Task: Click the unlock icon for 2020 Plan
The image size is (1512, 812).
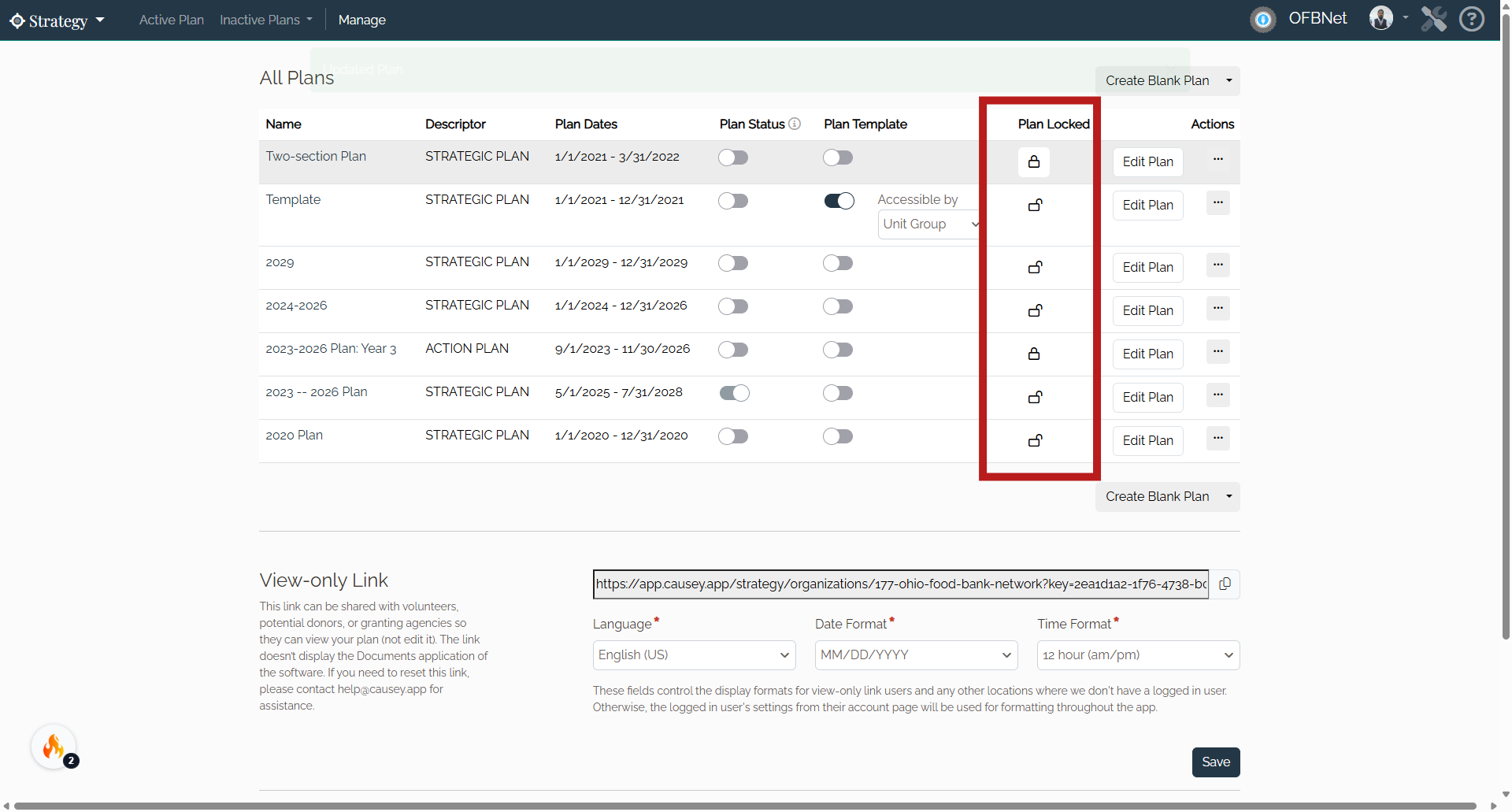Action: (1036, 441)
